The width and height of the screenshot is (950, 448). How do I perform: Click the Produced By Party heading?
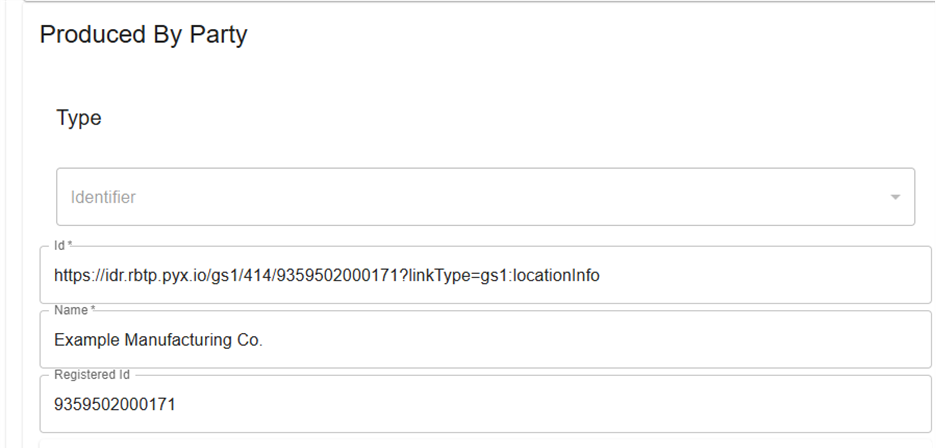143,35
